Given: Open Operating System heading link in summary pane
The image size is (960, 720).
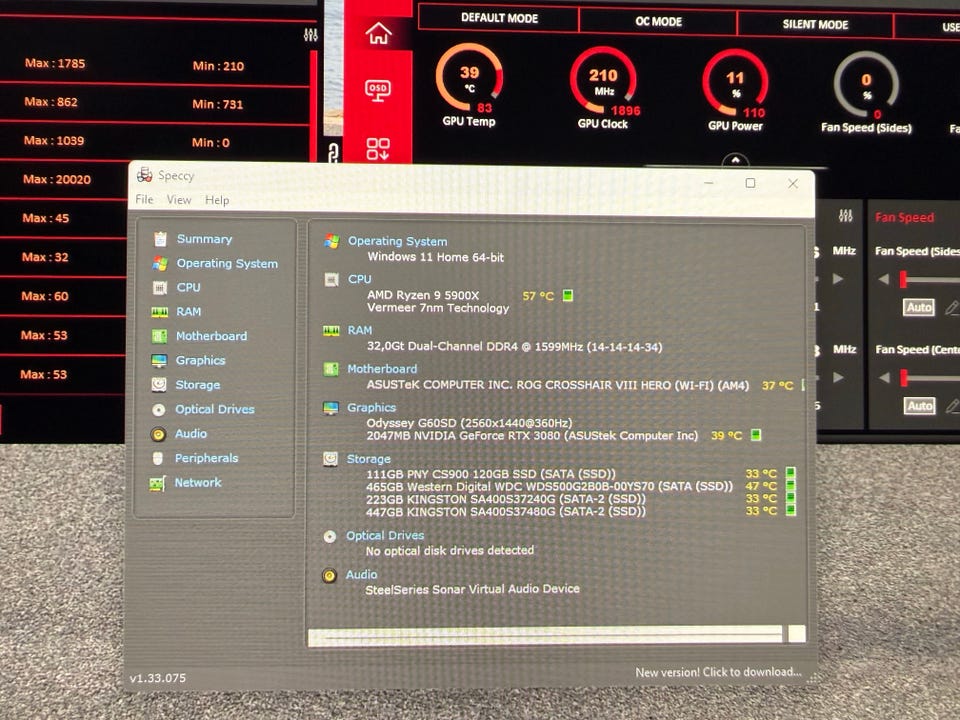Looking at the screenshot, I should click(x=397, y=241).
